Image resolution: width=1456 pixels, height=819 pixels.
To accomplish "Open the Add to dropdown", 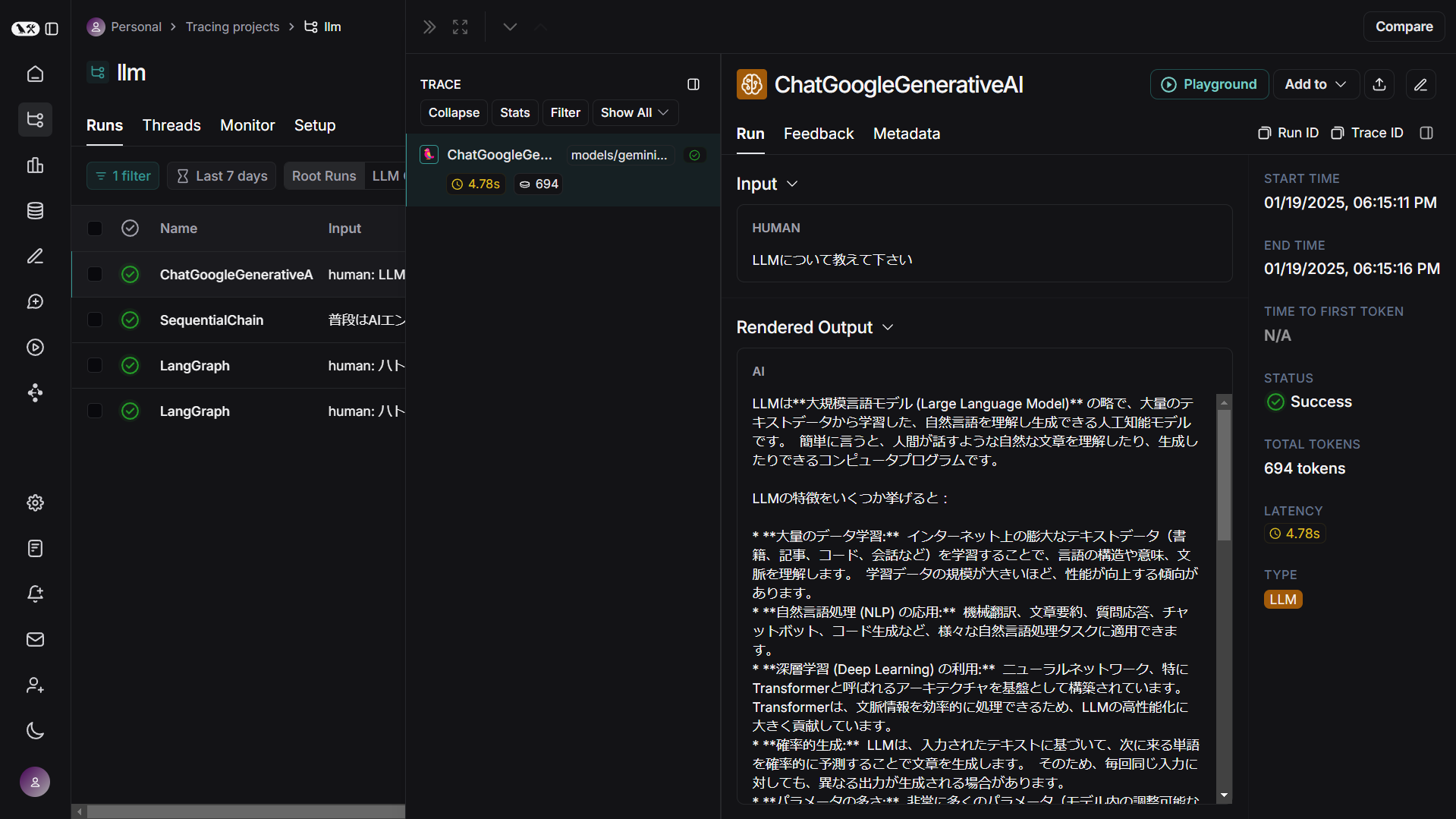I will 1315,84.
